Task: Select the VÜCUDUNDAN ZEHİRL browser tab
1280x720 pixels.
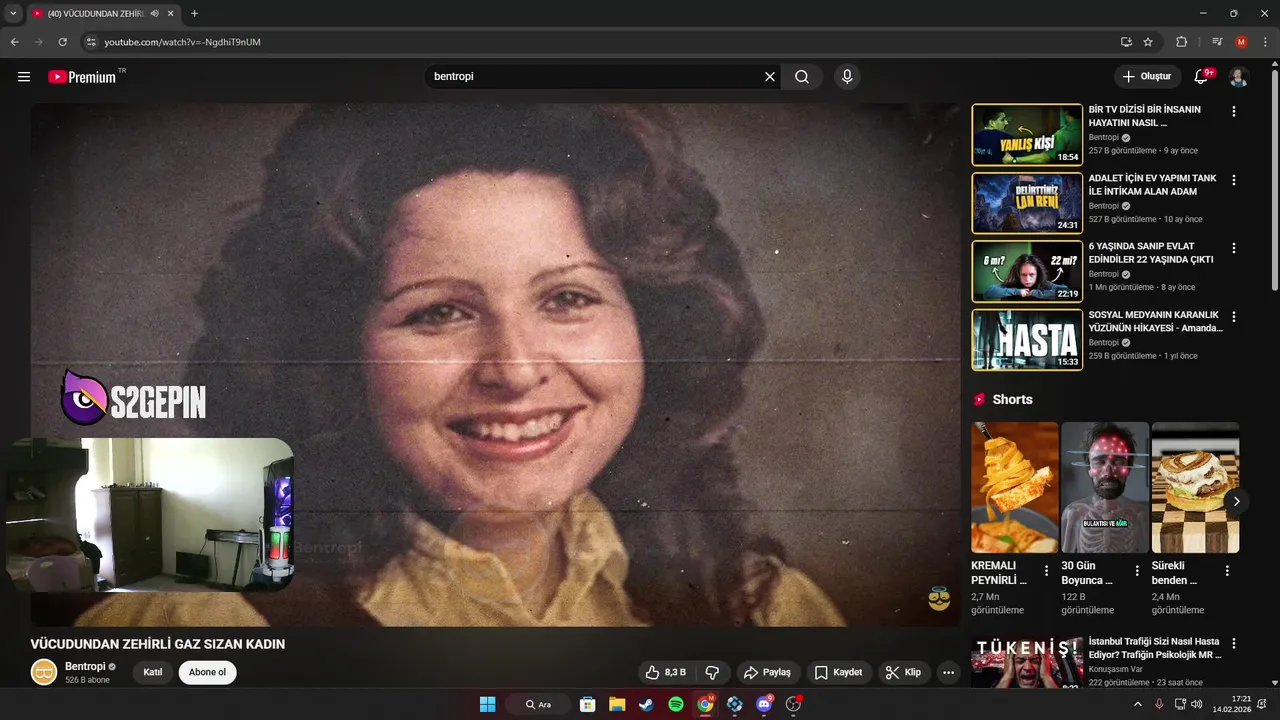Action: pyautogui.click(x=95, y=14)
